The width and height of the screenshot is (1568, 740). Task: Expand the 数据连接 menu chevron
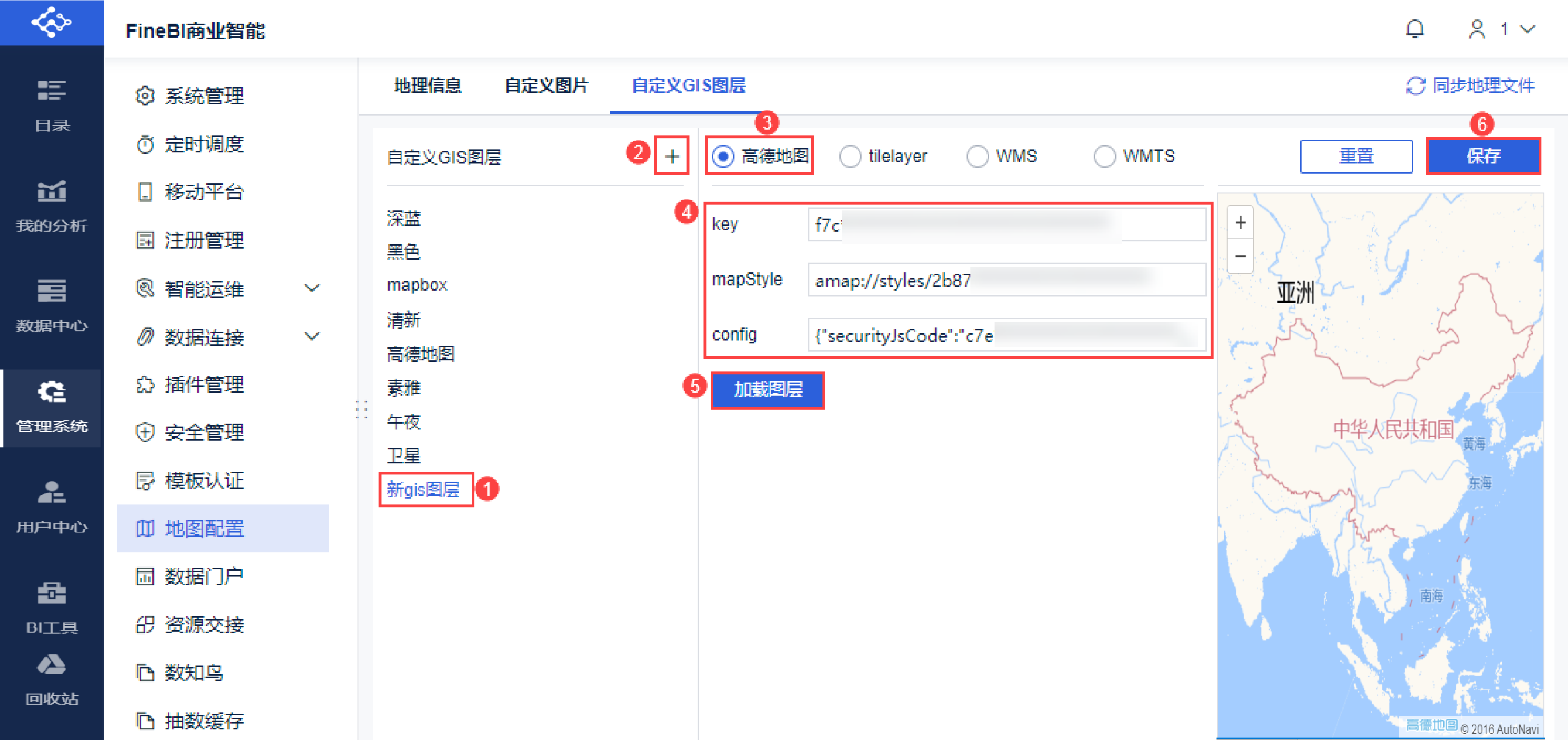[312, 336]
